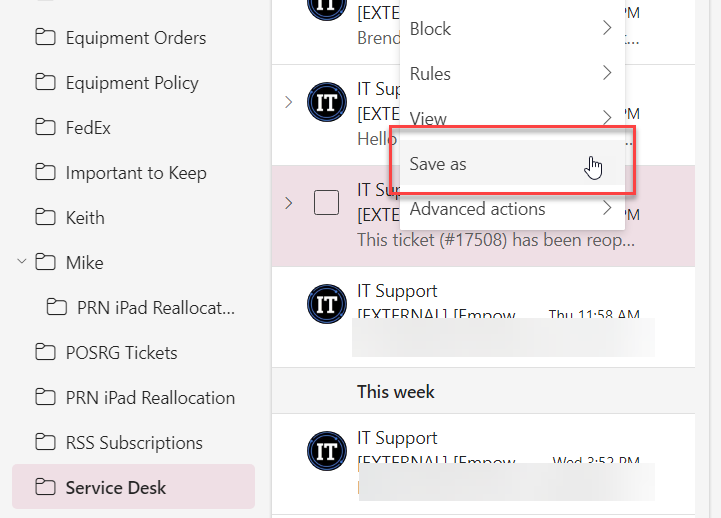Open the Equipment Policy folder
Viewport: 721px width, 518px height.
[x=133, y=83]
